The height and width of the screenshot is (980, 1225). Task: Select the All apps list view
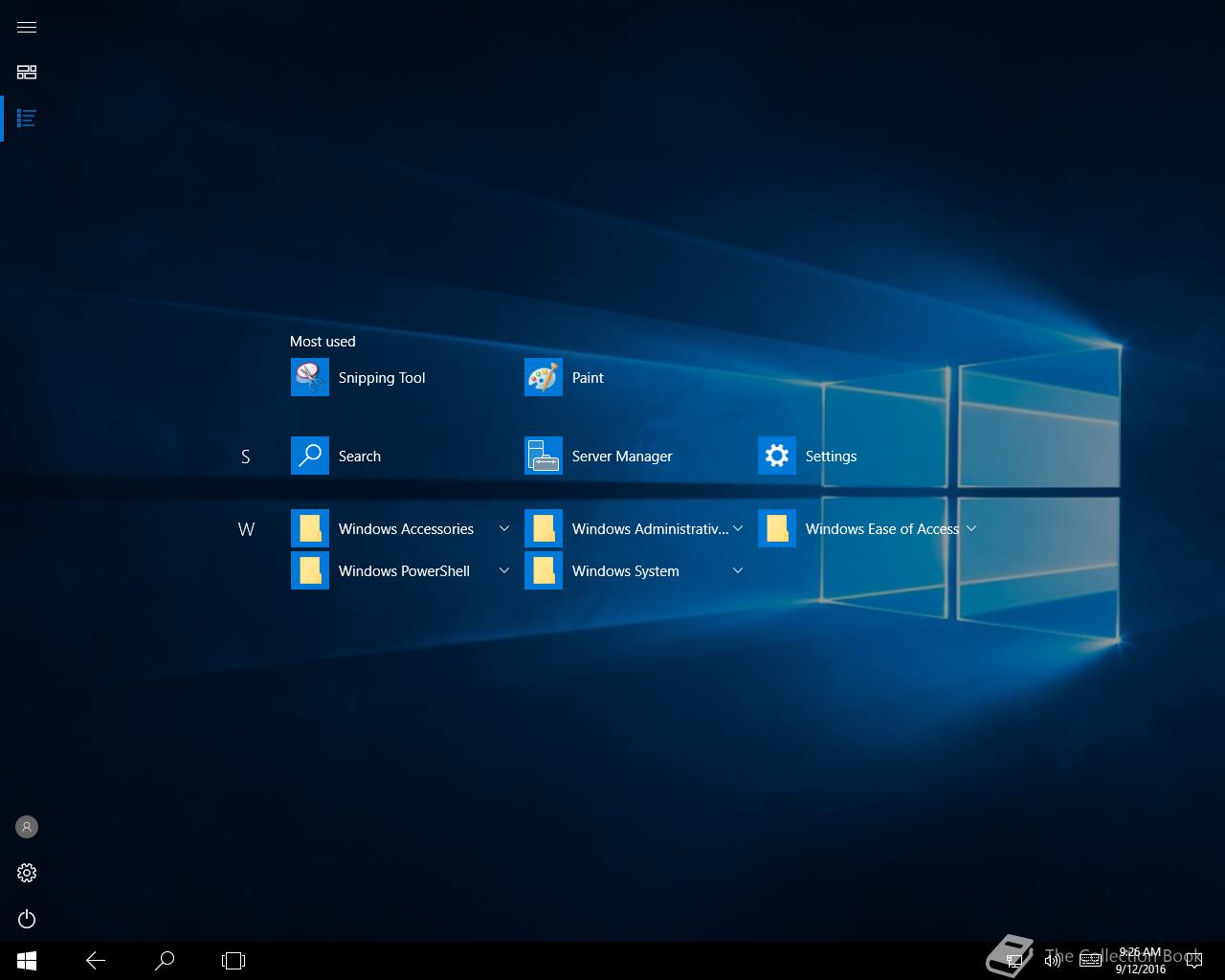click(27, 119)
